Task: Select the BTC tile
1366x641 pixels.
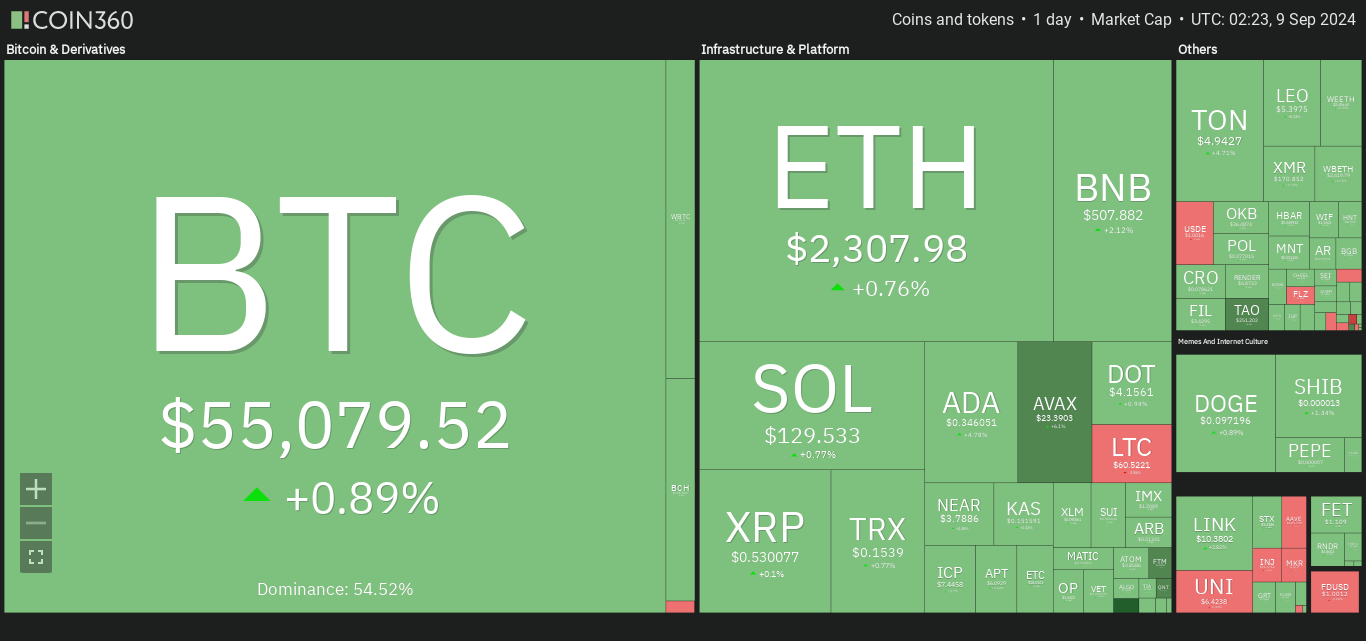Action: click(335, 336)
